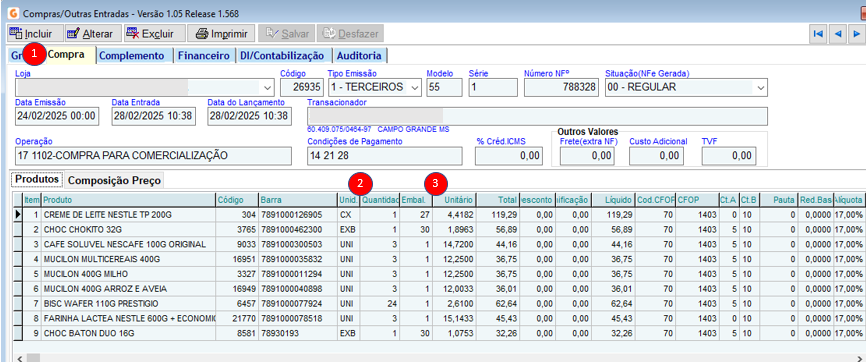Click the Condições de Pagamento field
This screenshot has height=362, width=866.
[x=384, y=156]
